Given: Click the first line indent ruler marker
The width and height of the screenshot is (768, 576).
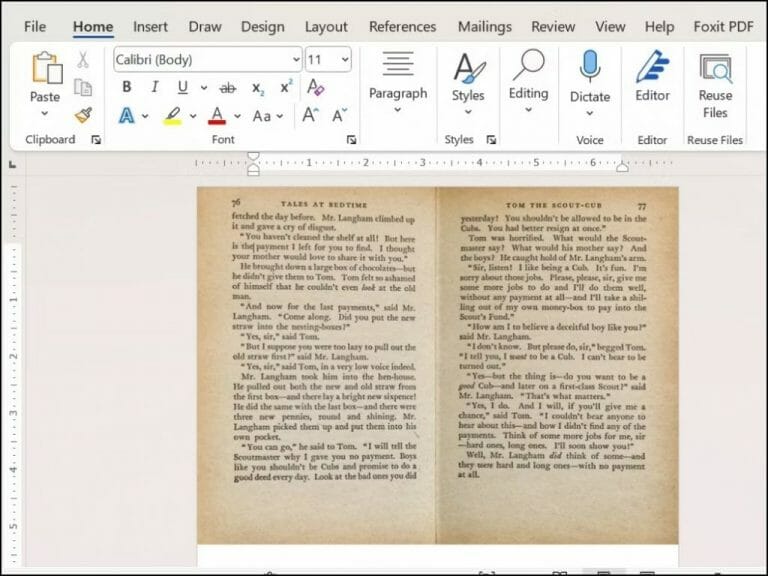Looking at the screenshot, I should point(253,156).
